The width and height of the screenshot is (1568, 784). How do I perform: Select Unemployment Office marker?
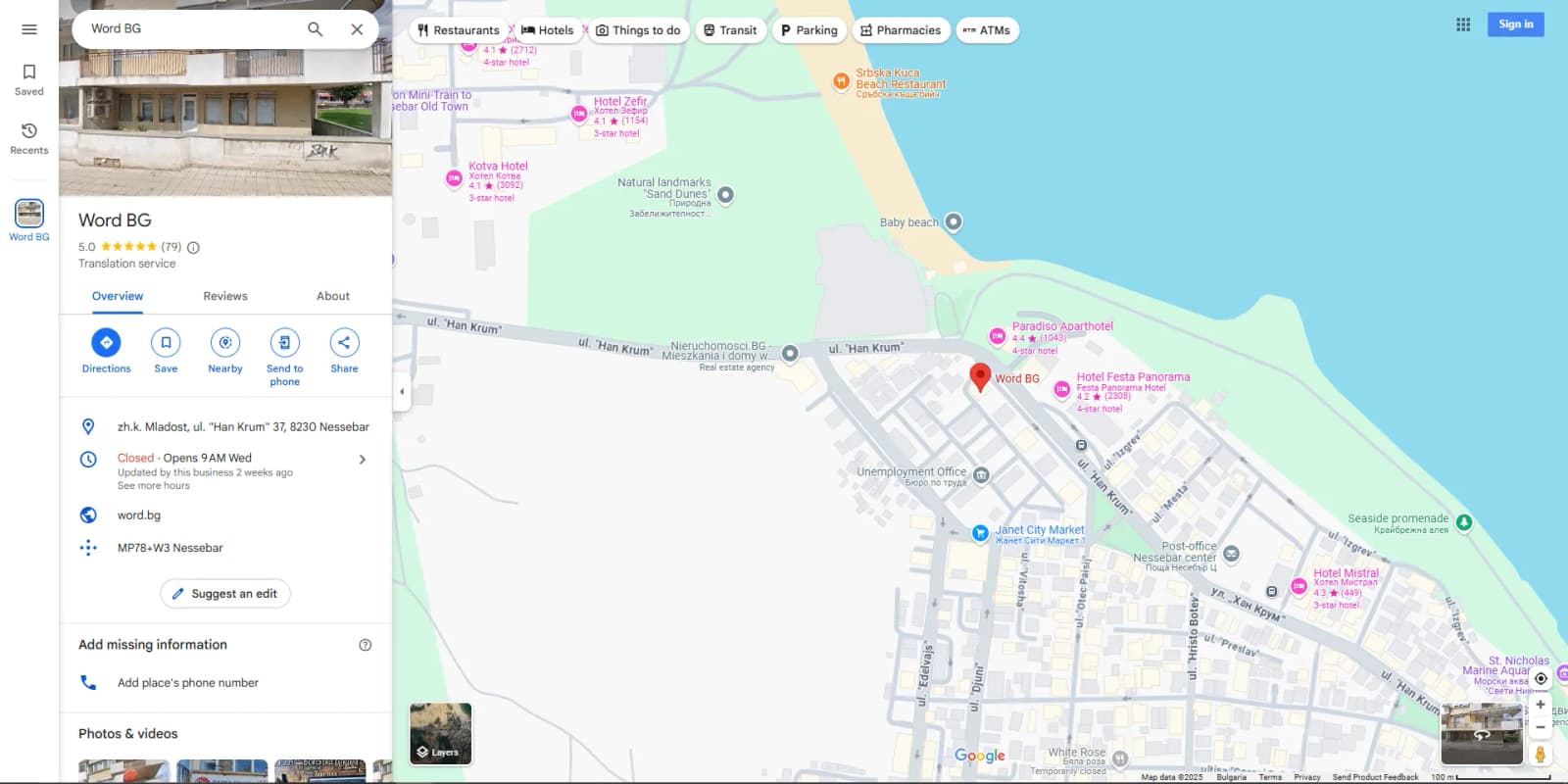(x=981, y=476)
